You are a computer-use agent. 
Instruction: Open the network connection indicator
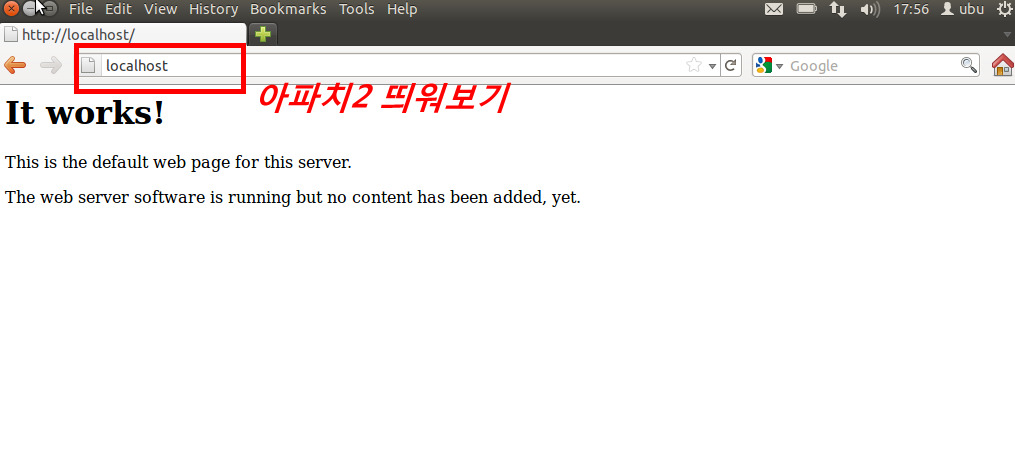pyautogui.click(x=838, y=10)
